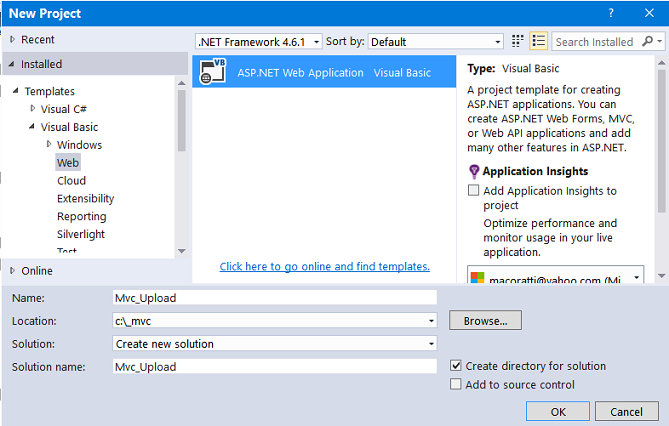Collapse the Templates tree node
669x426 pixels.
click(16, 90)
